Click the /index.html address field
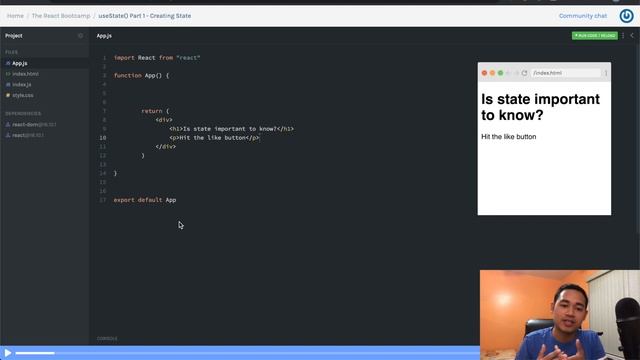Viewport: 640px width, 360px height. (x=566, y=73)
